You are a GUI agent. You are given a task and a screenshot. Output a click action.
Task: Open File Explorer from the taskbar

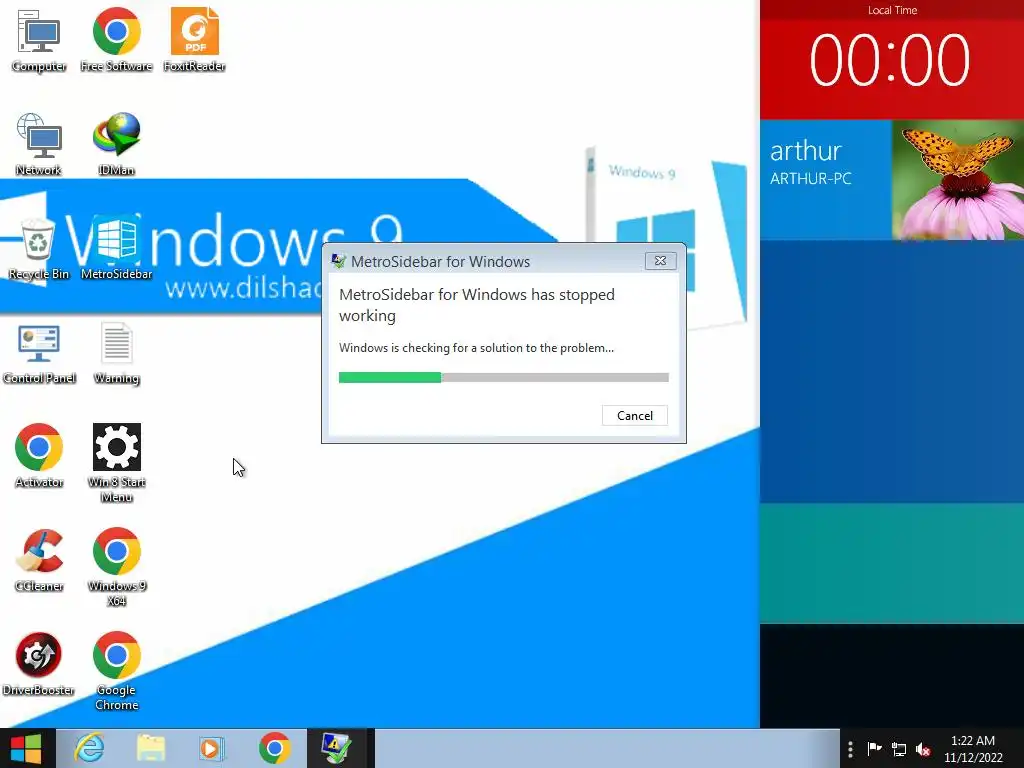[151, 748]
